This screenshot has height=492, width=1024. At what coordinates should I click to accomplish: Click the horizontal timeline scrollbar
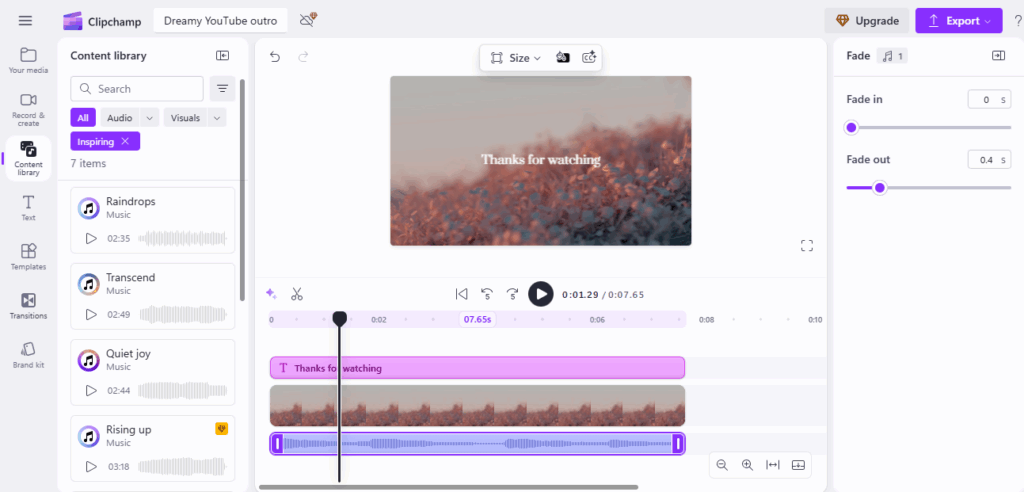(448, 487)
